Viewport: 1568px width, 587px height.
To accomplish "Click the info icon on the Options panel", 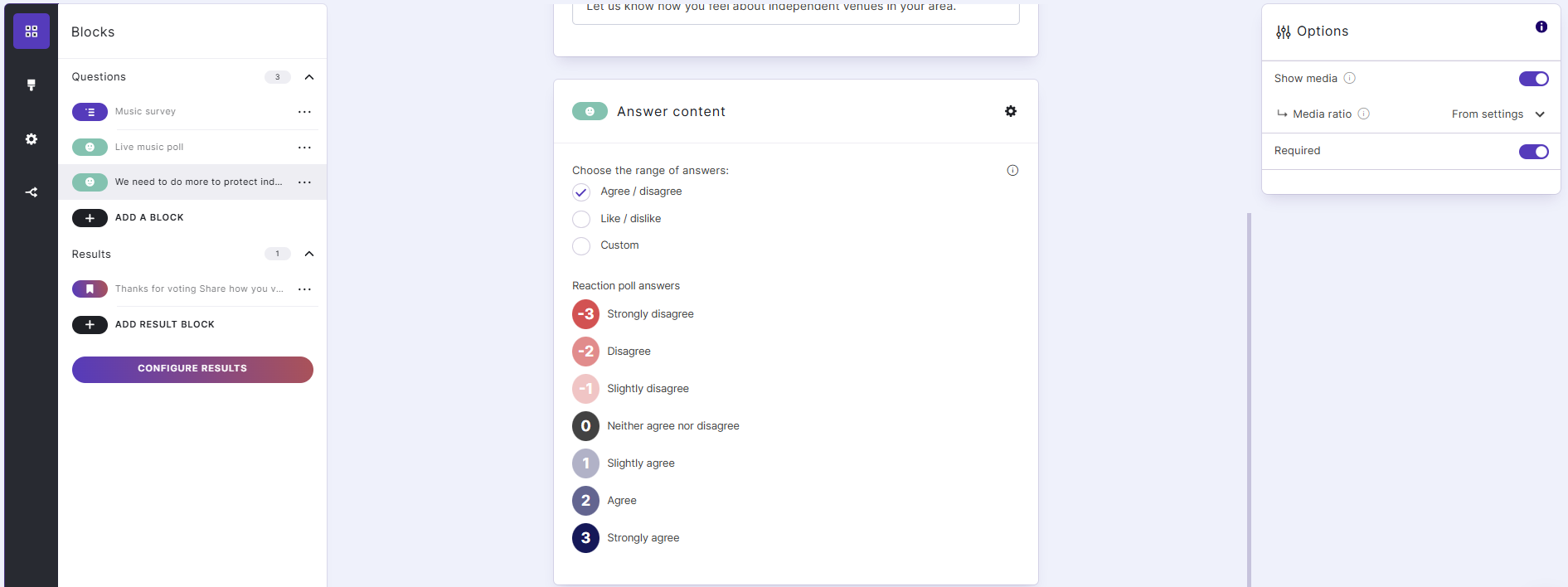I will (x=1541, y=27).
